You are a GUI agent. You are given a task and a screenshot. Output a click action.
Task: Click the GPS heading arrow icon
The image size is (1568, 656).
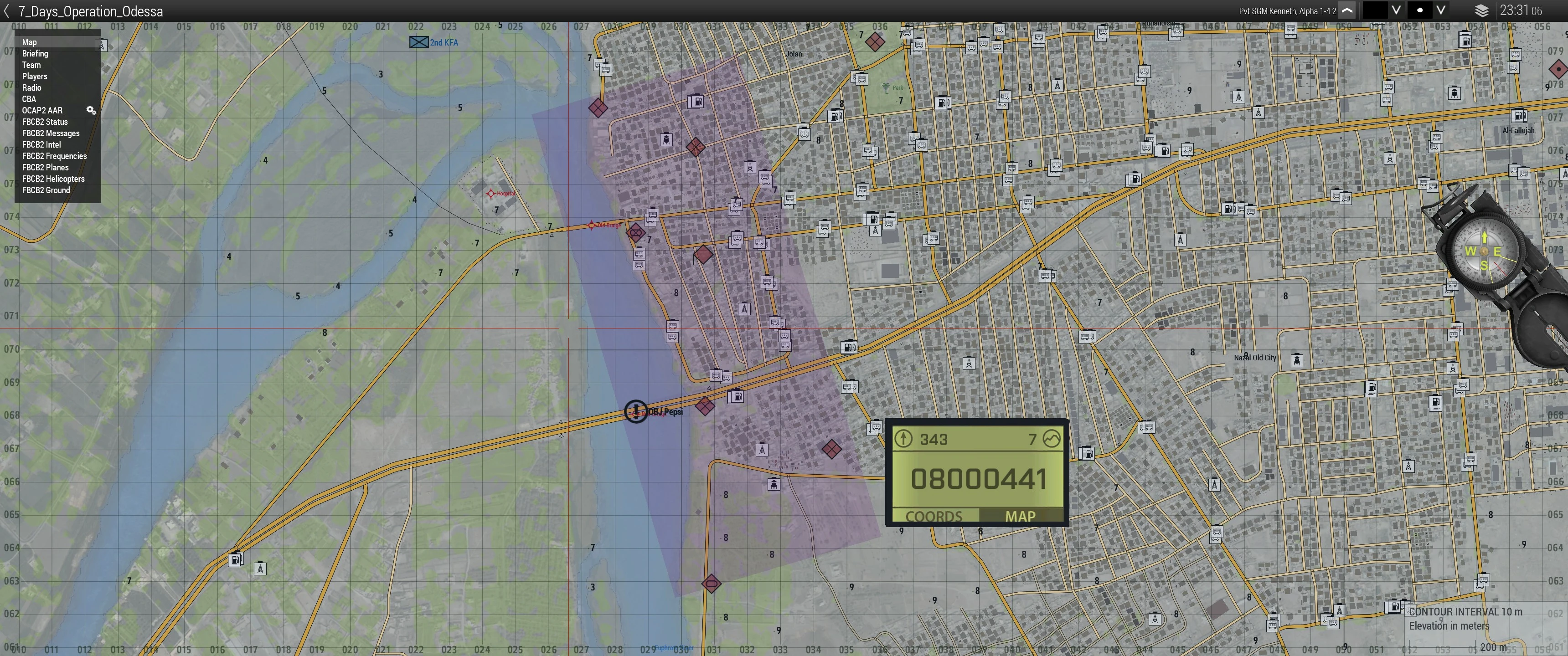click(x=903, y=438)
